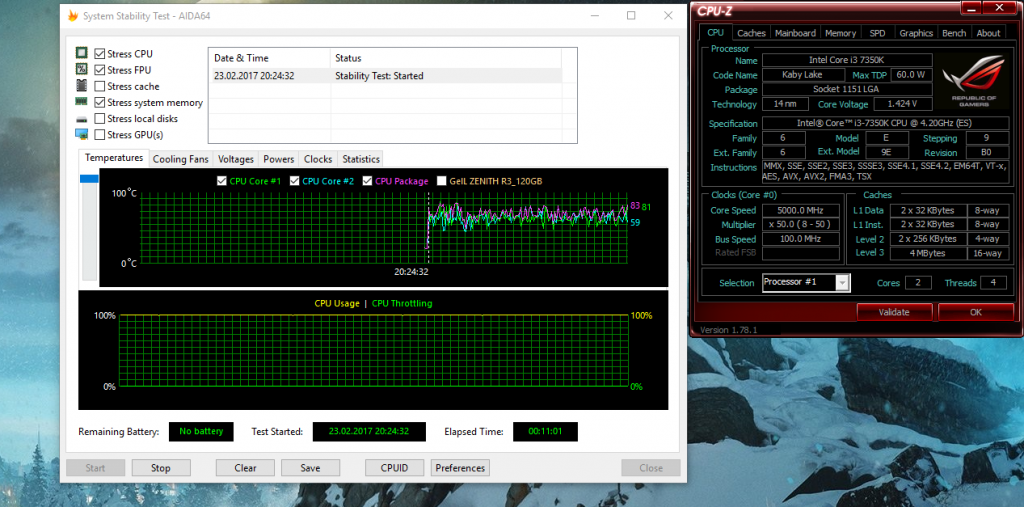The image size is (1024, 507).
Task: Open Preferences in AIDA64
Action: point(460,468)
